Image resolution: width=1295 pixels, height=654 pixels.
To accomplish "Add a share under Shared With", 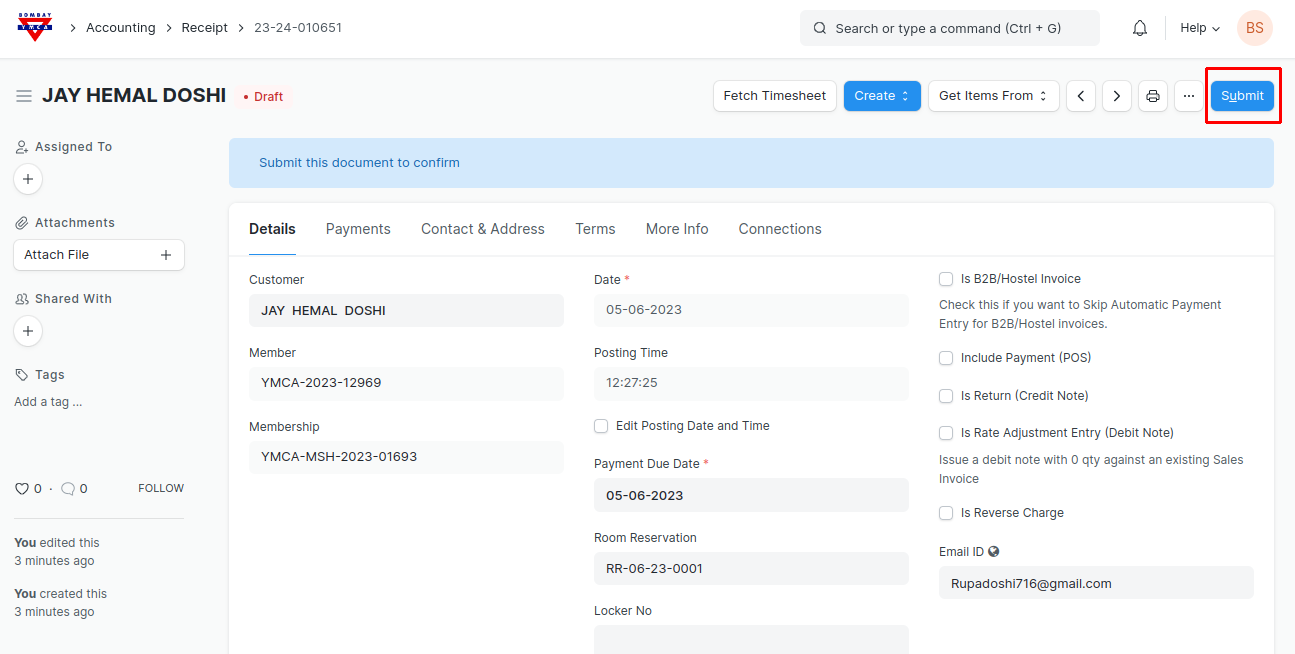I will (x=28, y=331).
